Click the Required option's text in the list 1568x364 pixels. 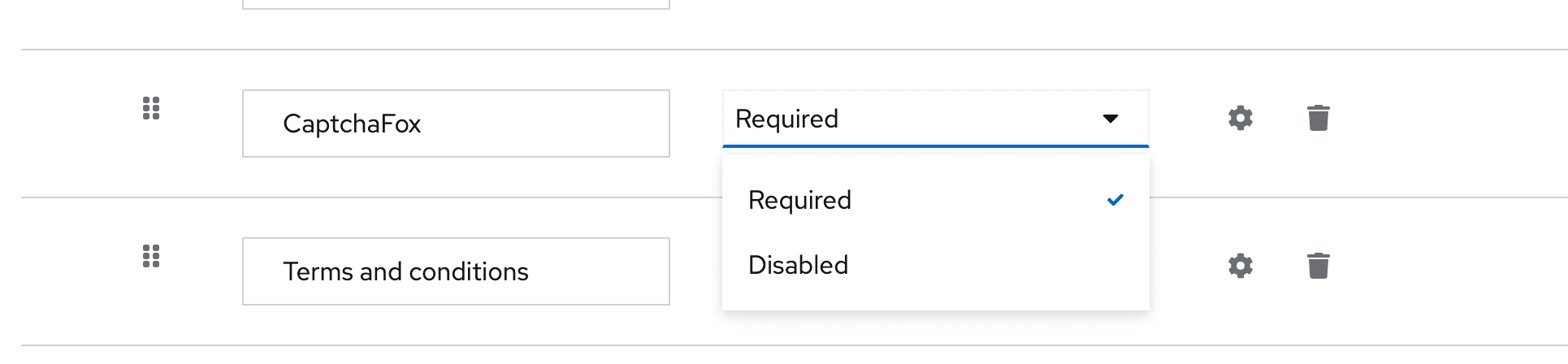click(x=799, y=200)
